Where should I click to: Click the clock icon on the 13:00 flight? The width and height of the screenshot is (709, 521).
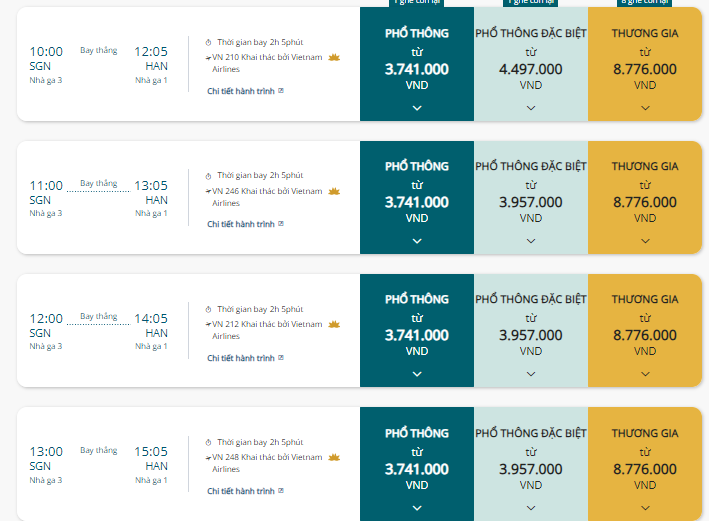208,442
